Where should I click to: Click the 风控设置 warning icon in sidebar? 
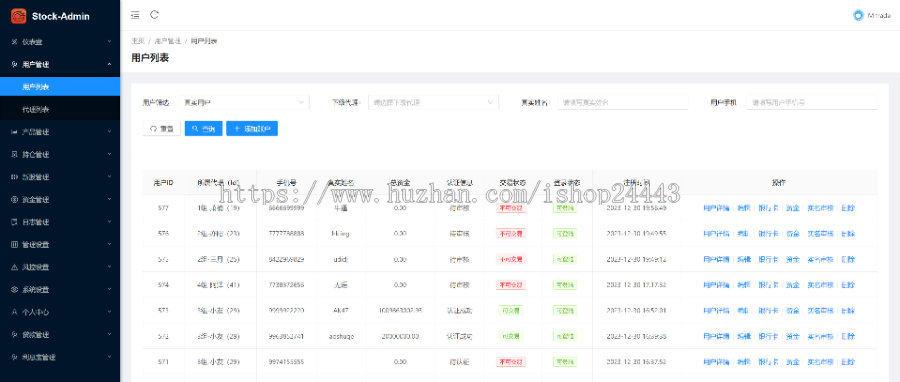coord(15,267)
